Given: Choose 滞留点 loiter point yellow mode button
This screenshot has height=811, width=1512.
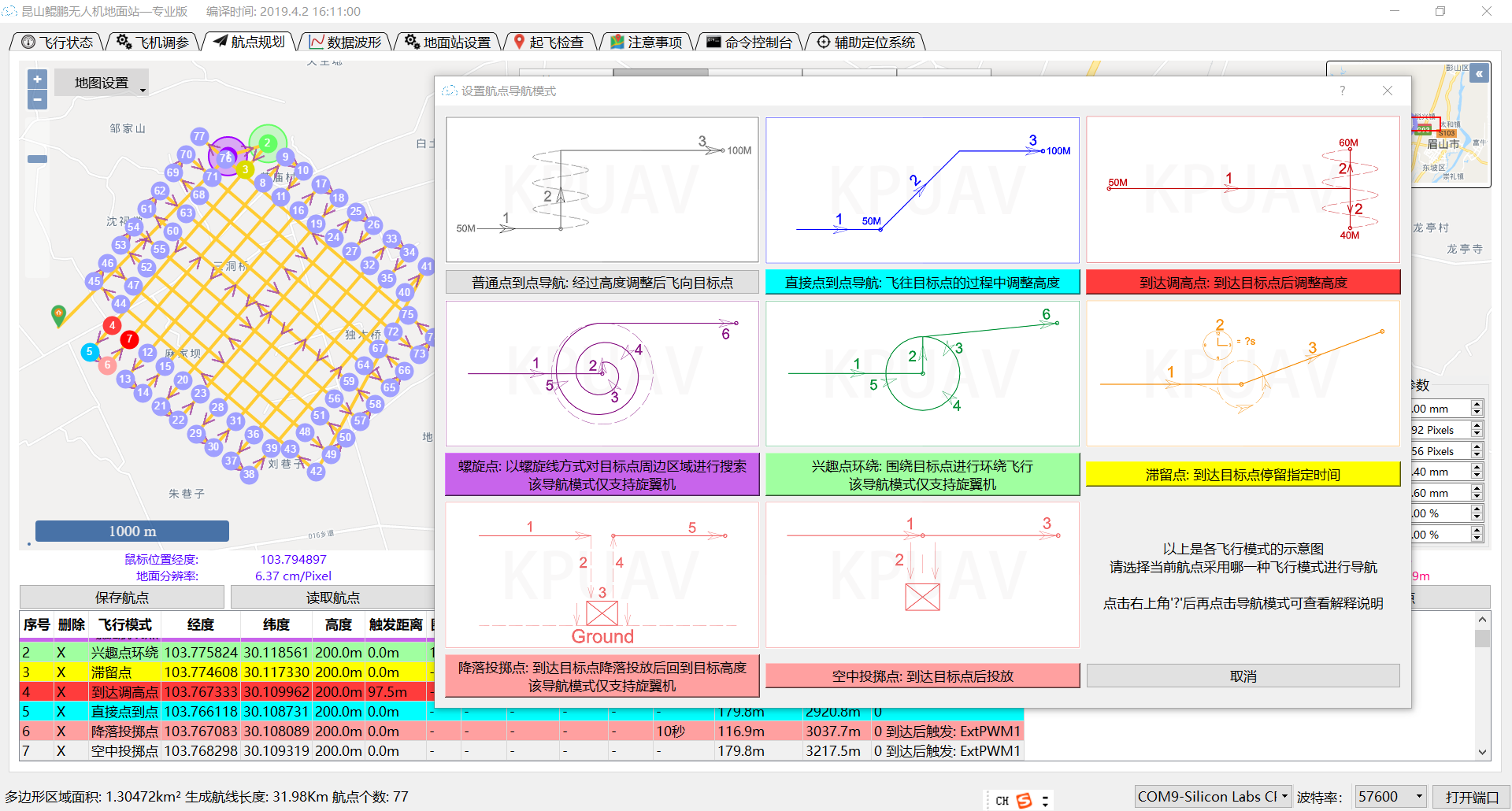Looking at the screenshot, I should [x=1243, y=475].
